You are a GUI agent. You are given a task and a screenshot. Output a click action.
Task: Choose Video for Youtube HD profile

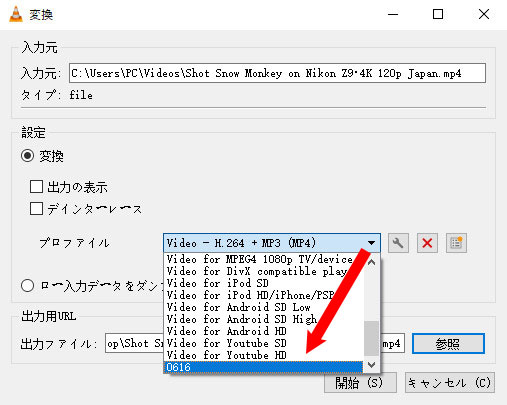[263, 355]
